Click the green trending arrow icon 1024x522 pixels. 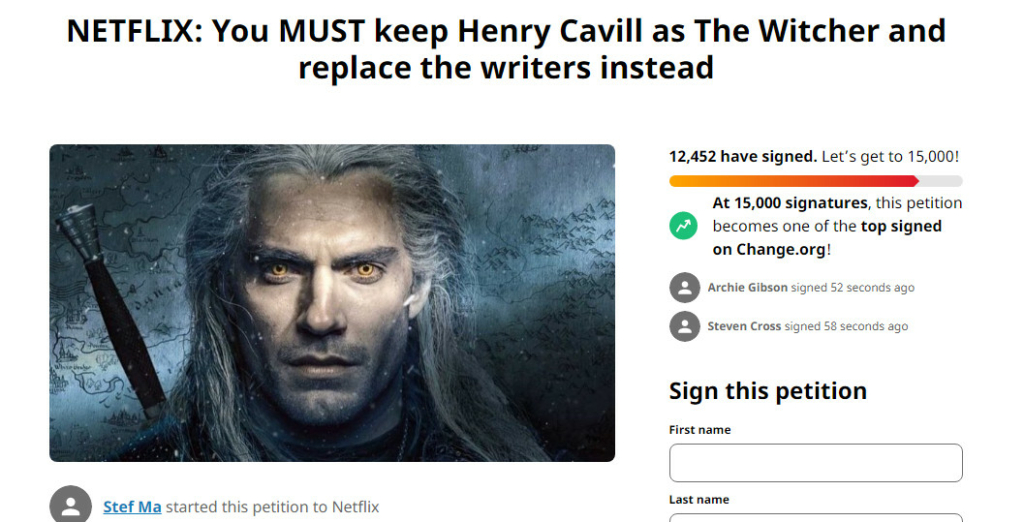click(684, 226)
